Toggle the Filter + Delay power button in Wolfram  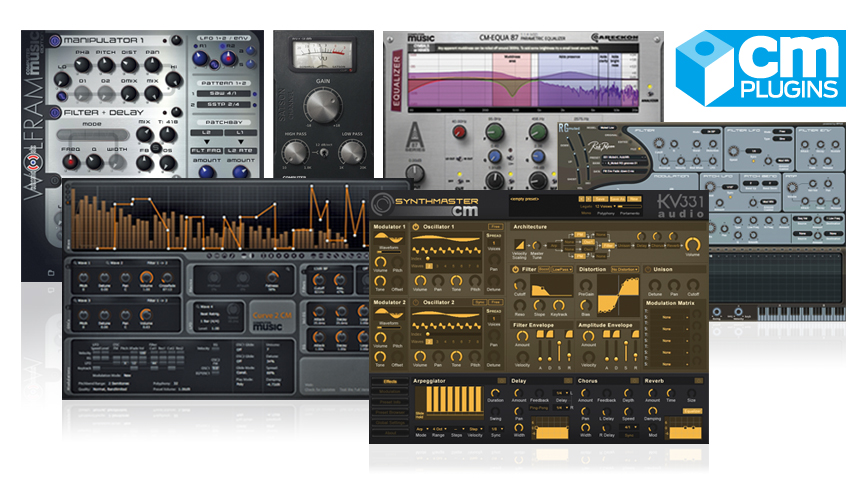55,112
